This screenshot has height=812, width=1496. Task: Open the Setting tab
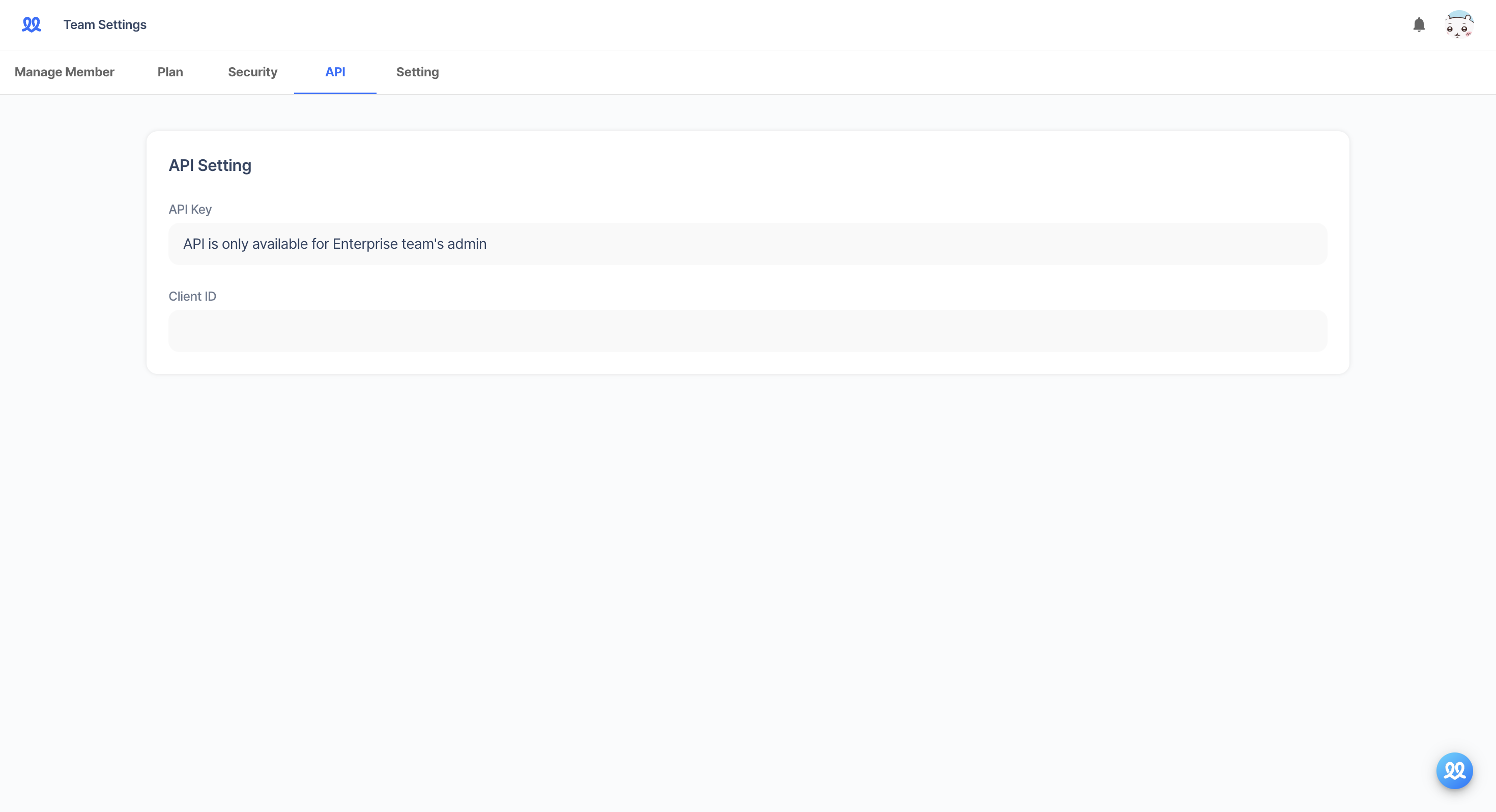417,72
